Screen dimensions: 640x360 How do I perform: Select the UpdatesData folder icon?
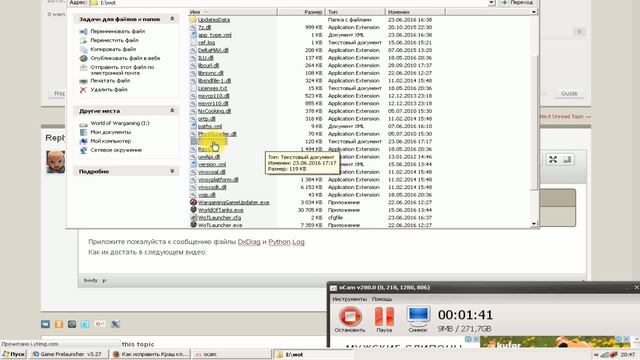click(193, 20)
